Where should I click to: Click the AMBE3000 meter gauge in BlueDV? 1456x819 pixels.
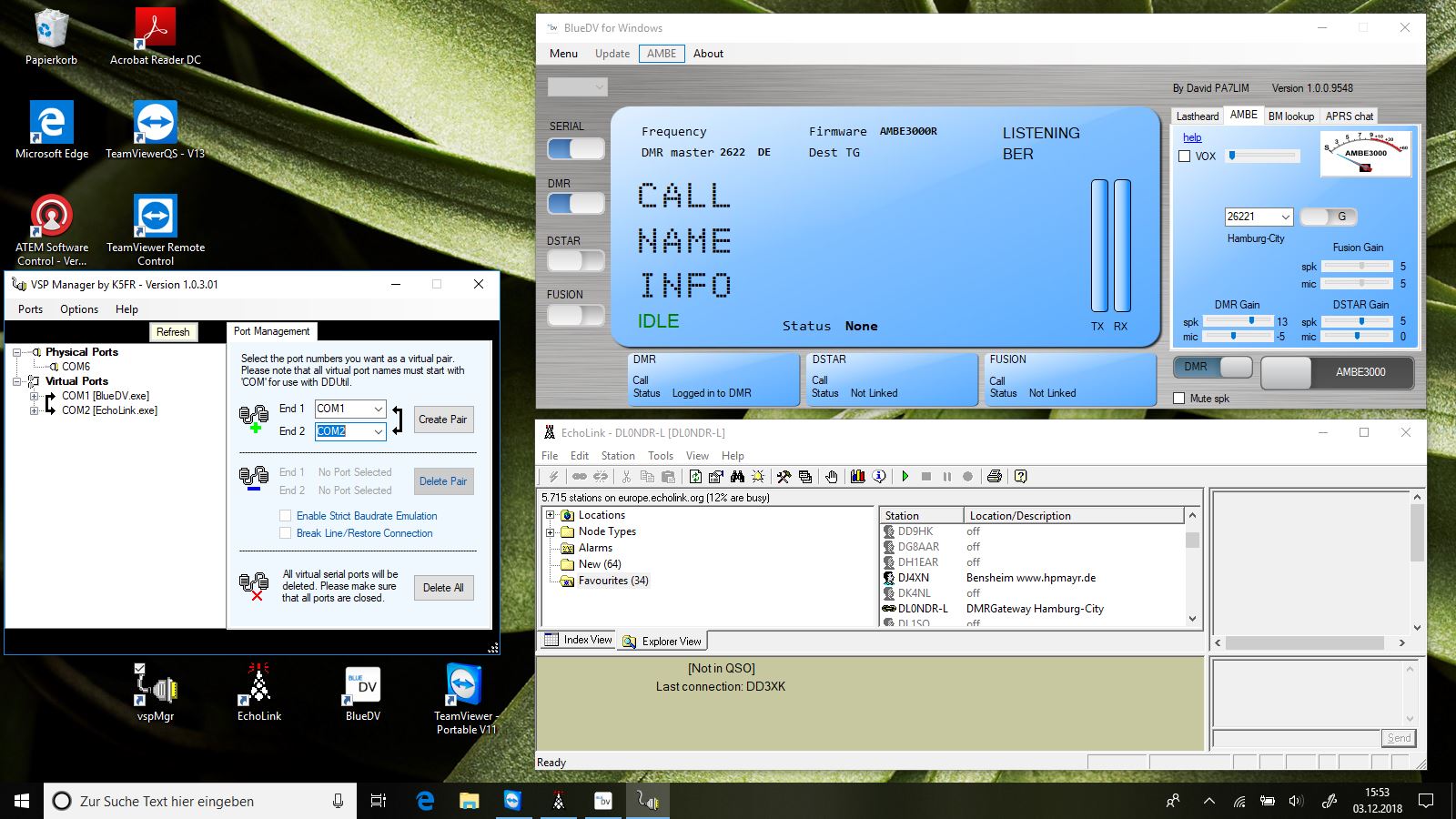click(x=1365, y=153)
